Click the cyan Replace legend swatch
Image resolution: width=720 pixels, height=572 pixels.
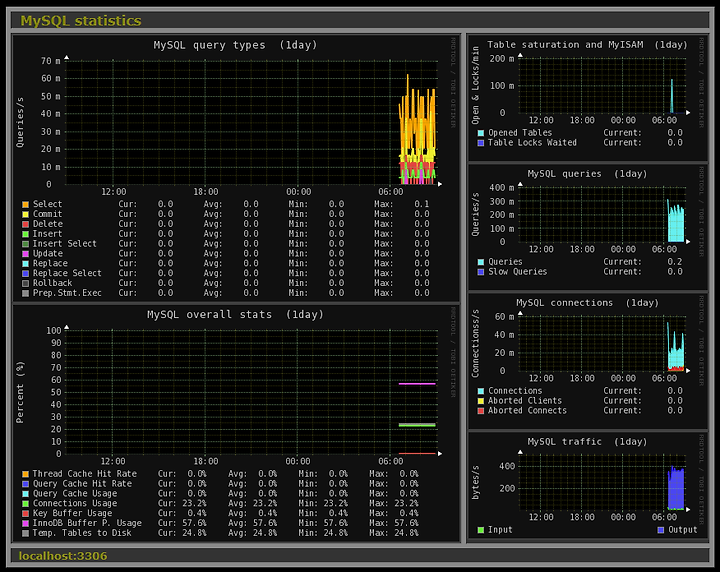[25, 264]
